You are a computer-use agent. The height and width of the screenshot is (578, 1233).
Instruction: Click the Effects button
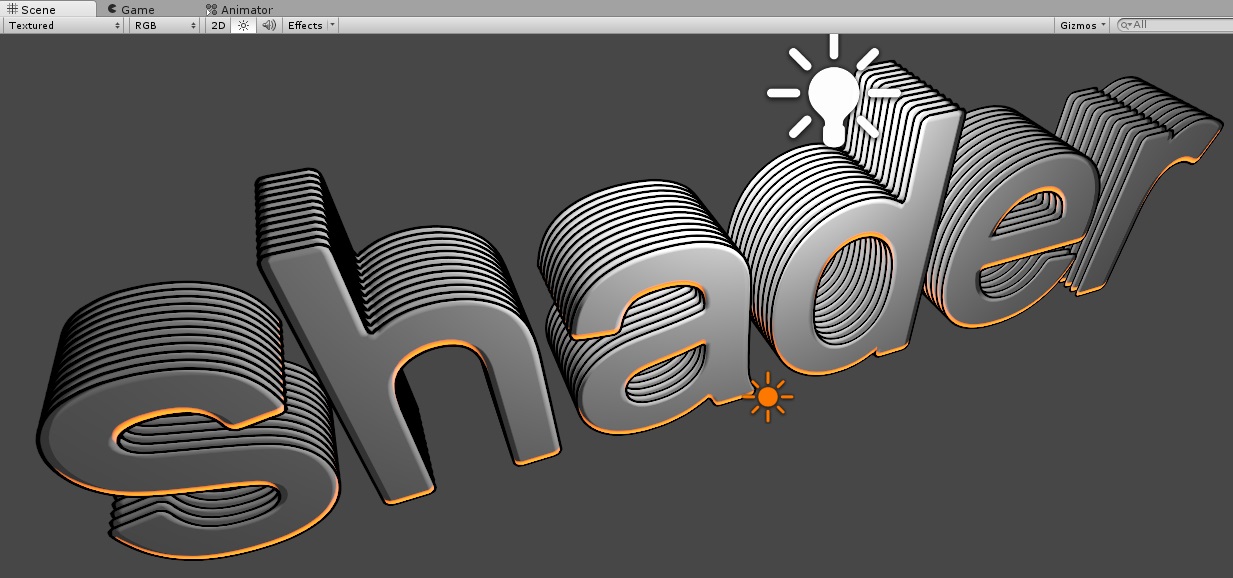[x=305, y=25]
